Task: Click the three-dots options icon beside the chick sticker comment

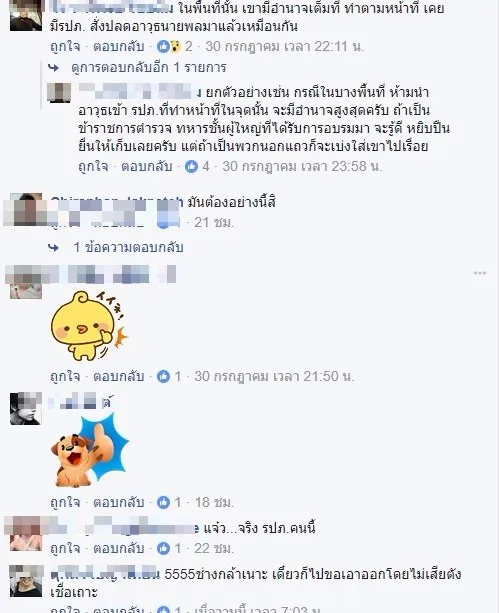Action: pyautogui.click(x=480, y=273)
